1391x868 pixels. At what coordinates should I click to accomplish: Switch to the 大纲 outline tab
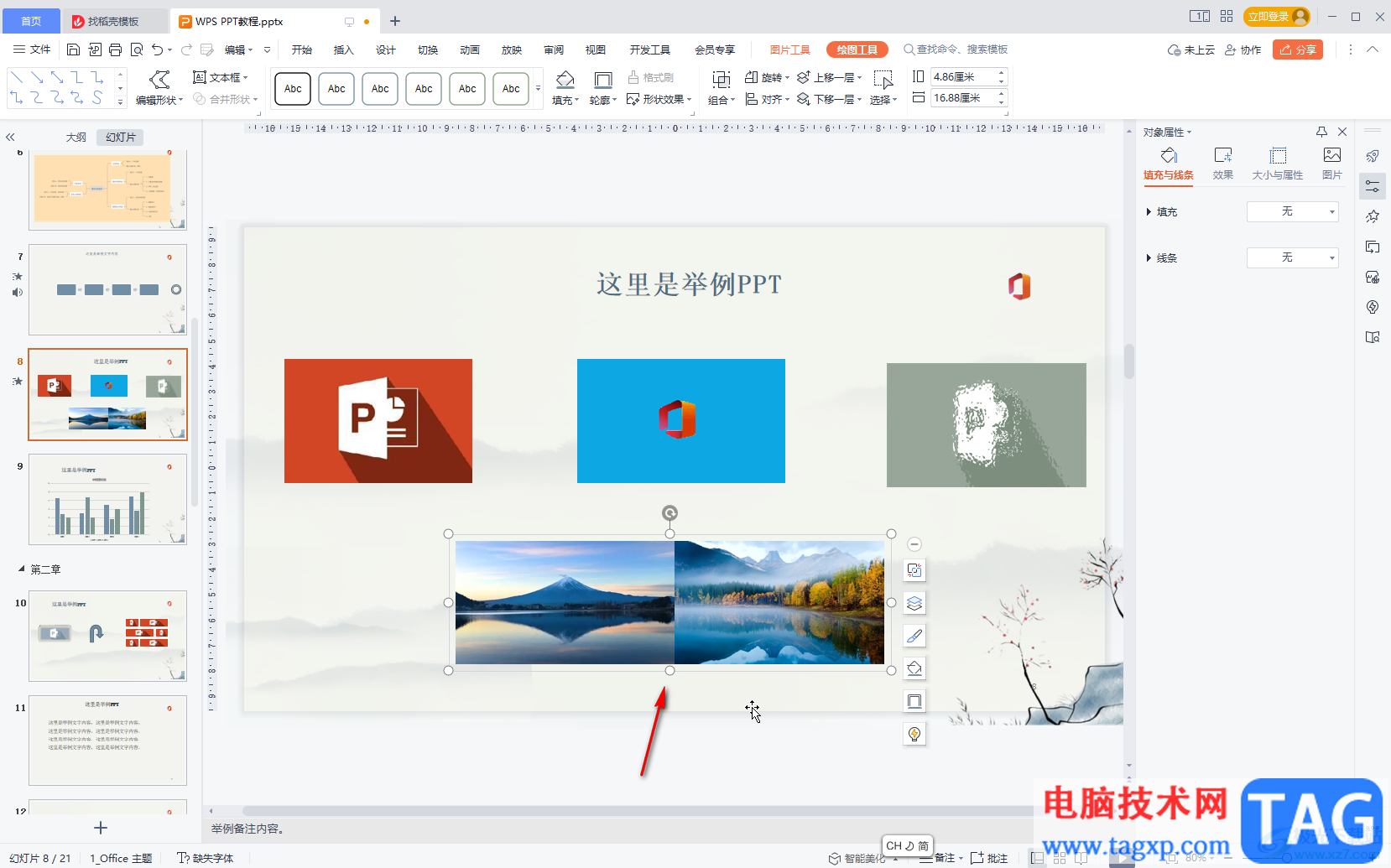[x=76, y=137]
